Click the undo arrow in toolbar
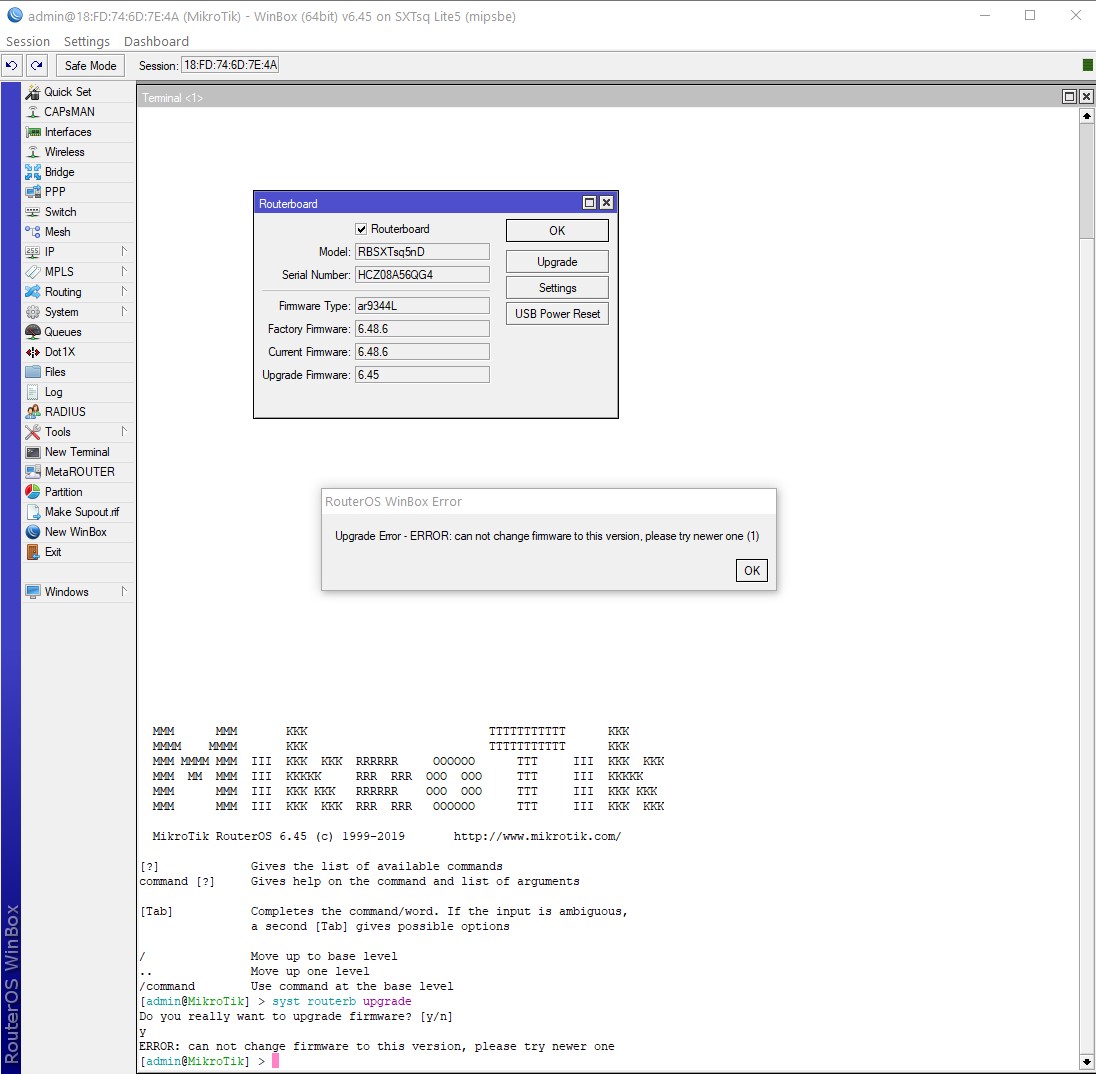The image size is (1096, 1074). pos(11,66)
